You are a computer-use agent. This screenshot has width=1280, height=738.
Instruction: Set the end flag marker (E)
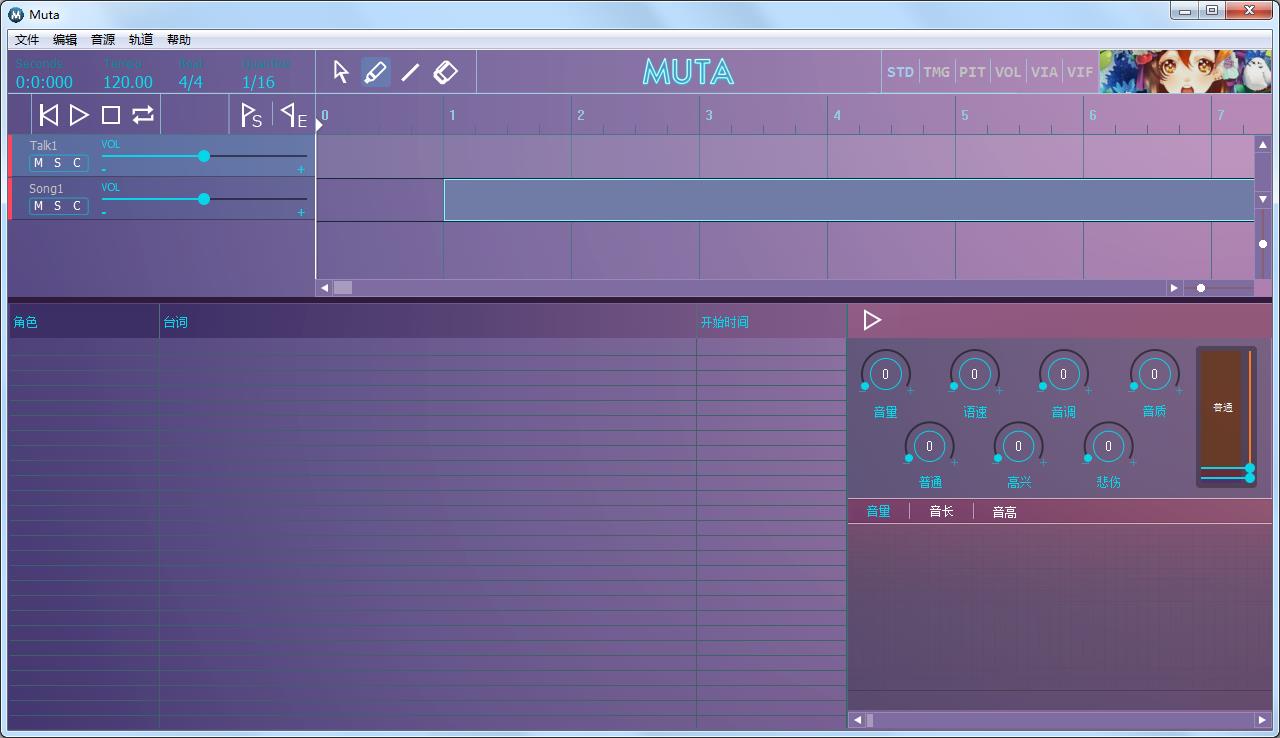(x=293, y=115)
